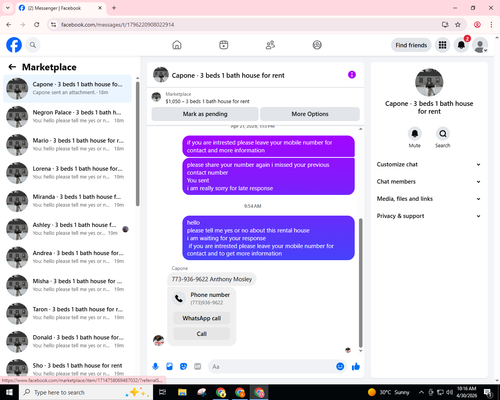Expand Media, files and links section
500x400 pixels.
[x=429, y=199]
